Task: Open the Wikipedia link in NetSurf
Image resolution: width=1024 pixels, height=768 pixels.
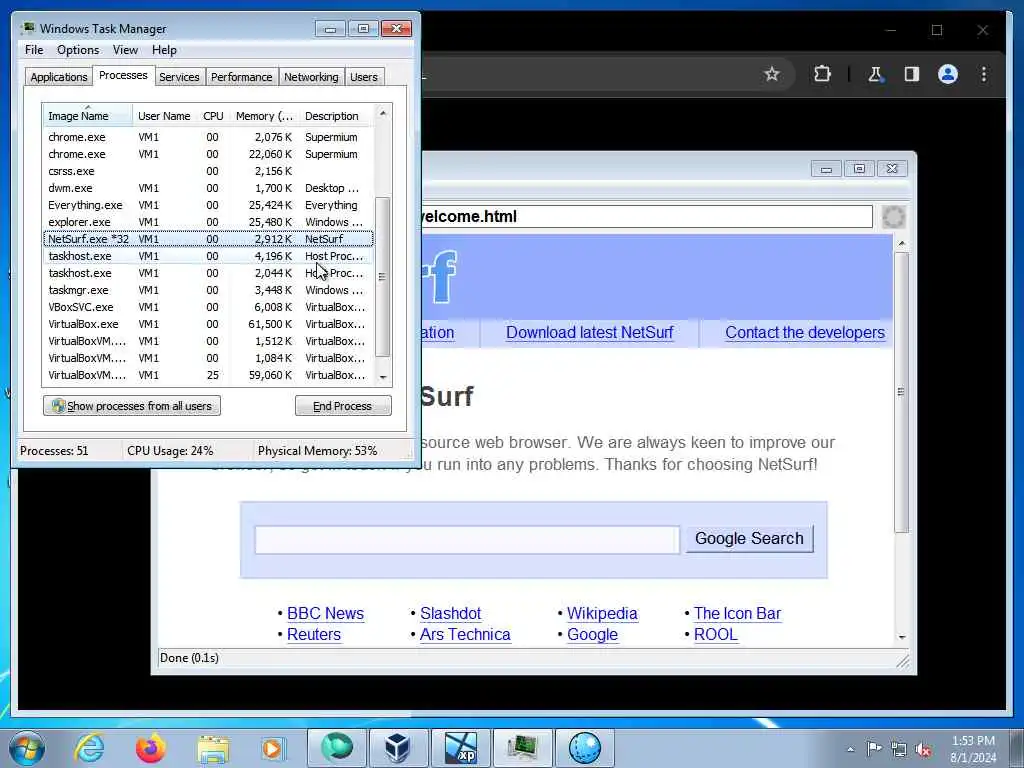Action: [602, 613]
